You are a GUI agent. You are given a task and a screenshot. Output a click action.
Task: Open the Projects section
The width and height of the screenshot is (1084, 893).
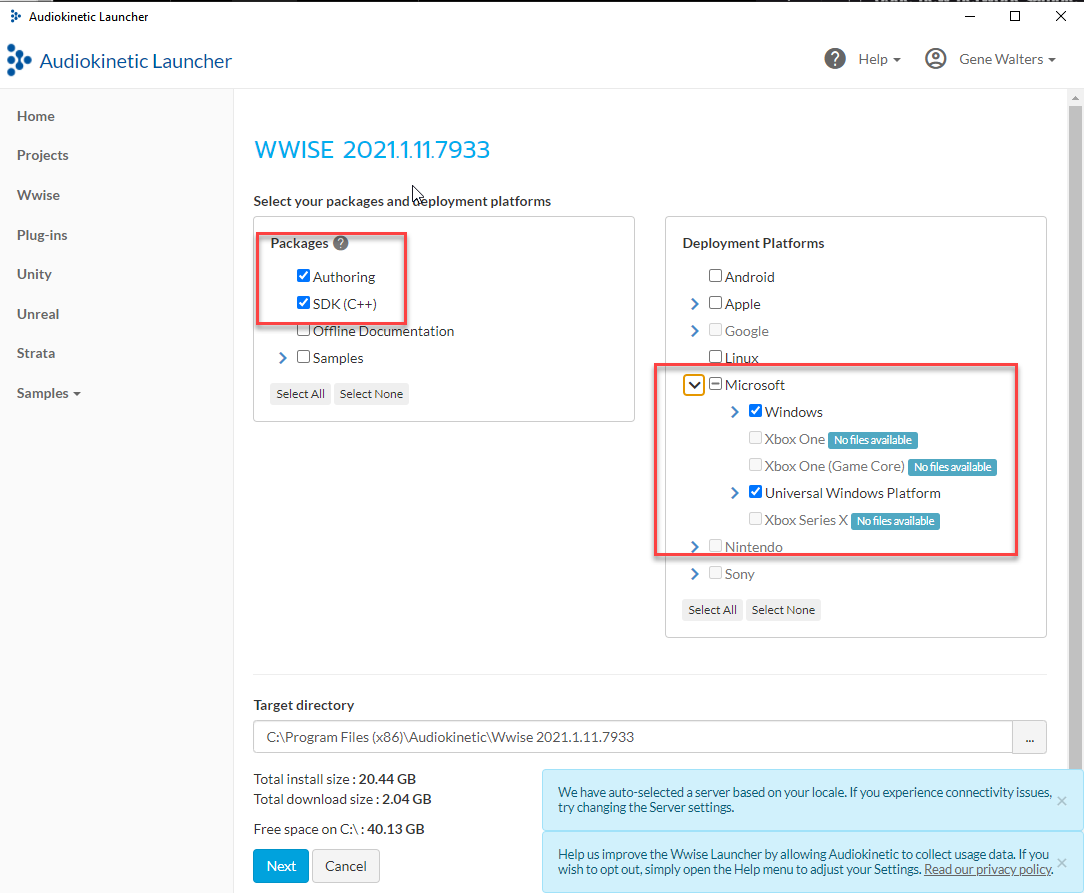pyautogui.click(x=43, y=156)
